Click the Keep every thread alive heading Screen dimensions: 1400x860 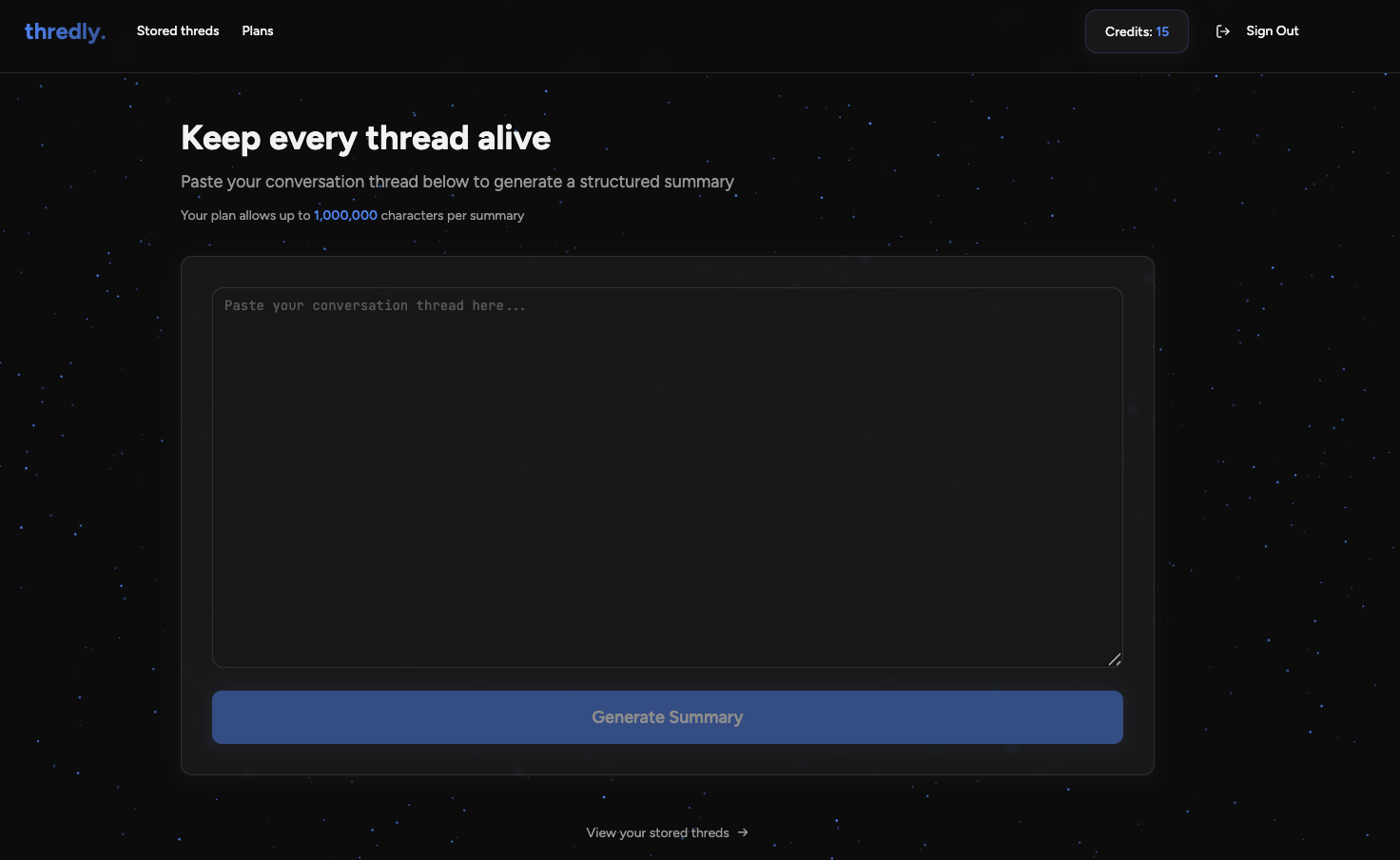point(365,138)
